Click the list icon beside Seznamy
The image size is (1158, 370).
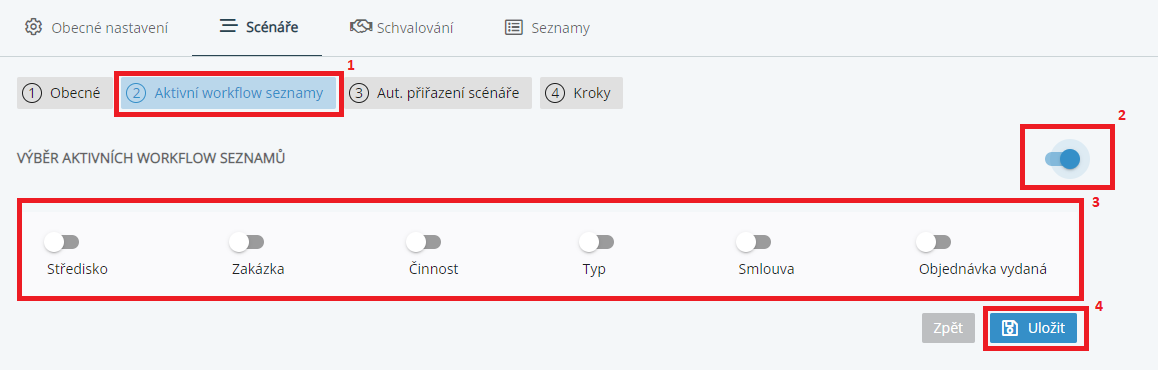[513, 28]
